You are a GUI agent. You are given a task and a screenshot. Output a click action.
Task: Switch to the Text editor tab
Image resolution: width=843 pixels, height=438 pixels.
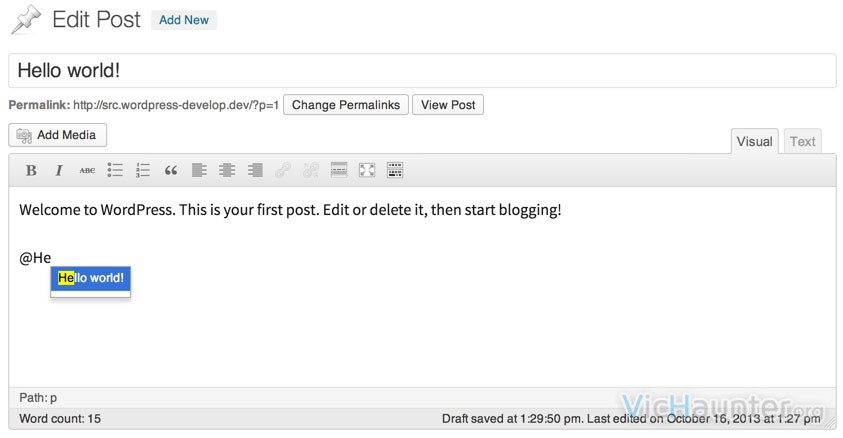pos(802,141)
